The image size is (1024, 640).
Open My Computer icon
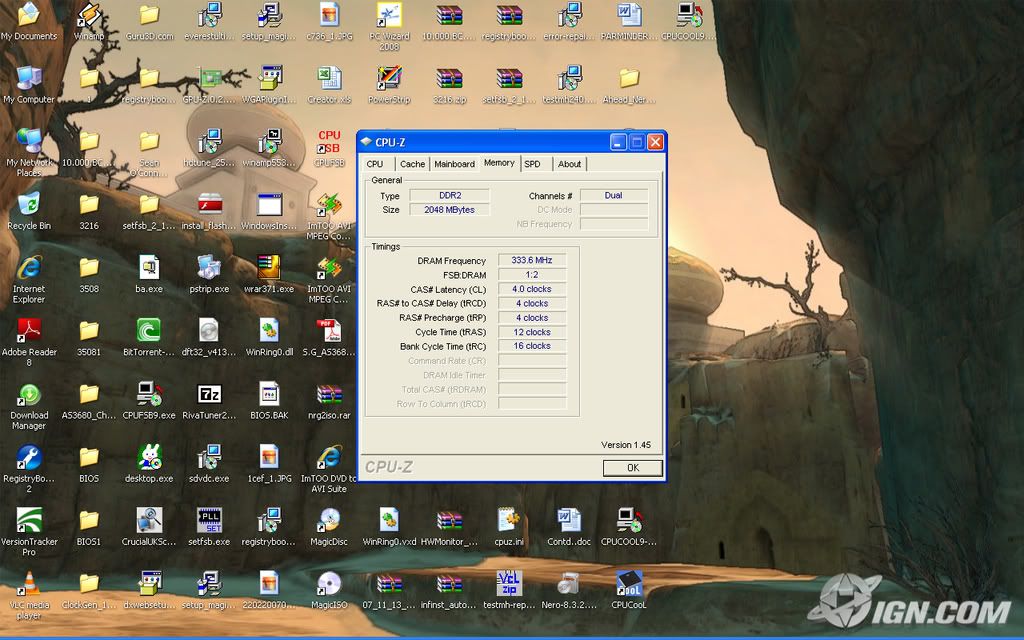click(x=29, y=78)
